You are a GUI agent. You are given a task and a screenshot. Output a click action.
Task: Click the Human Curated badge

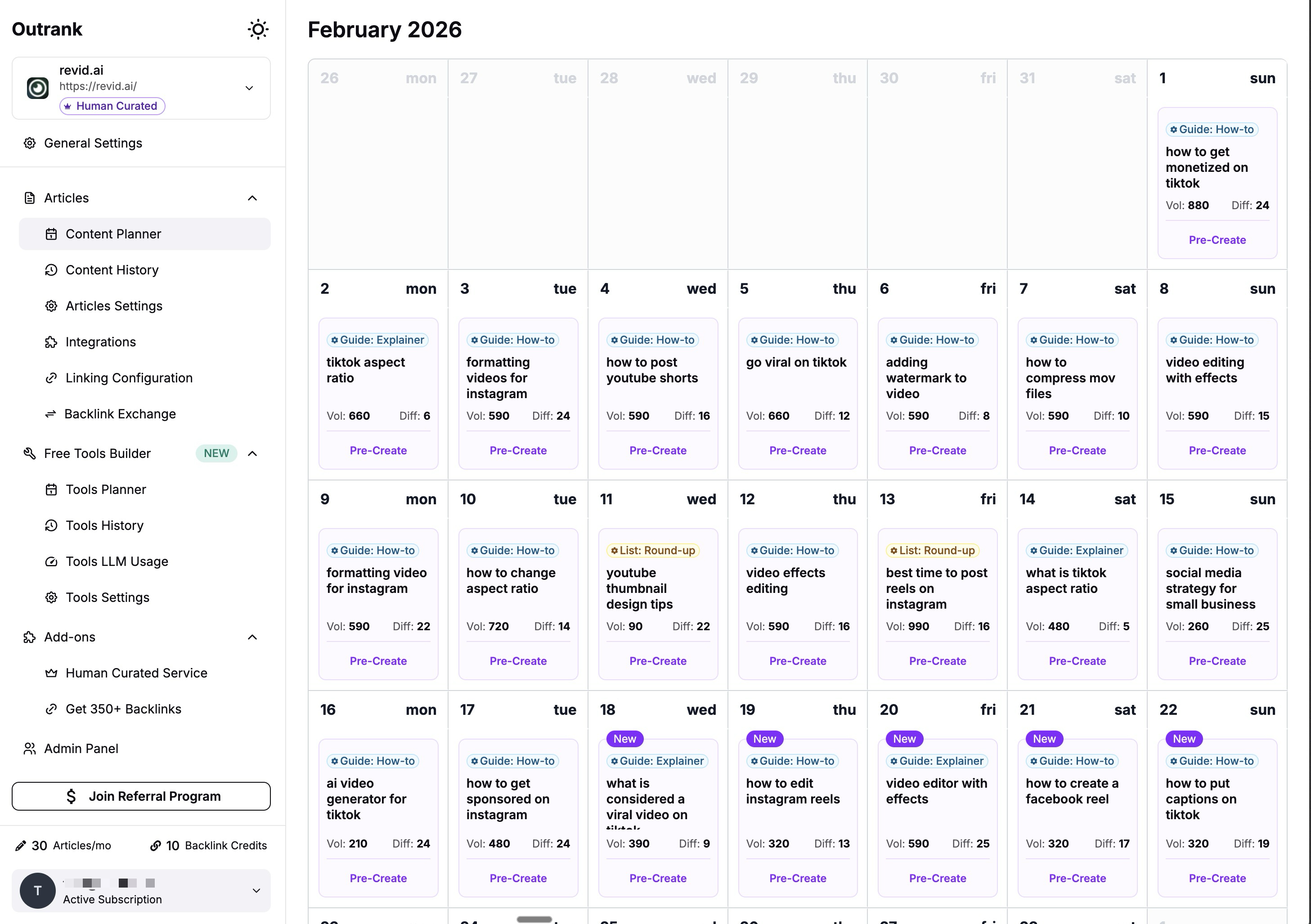pos(112,106)
